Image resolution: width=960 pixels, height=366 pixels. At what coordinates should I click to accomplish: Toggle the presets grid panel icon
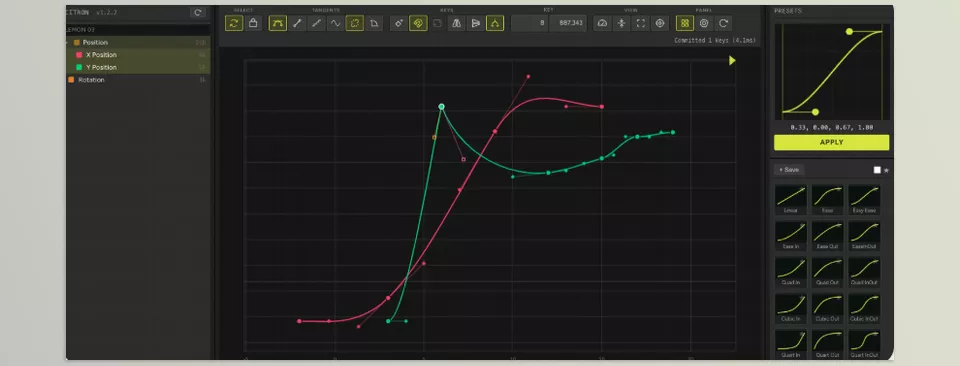685,23
